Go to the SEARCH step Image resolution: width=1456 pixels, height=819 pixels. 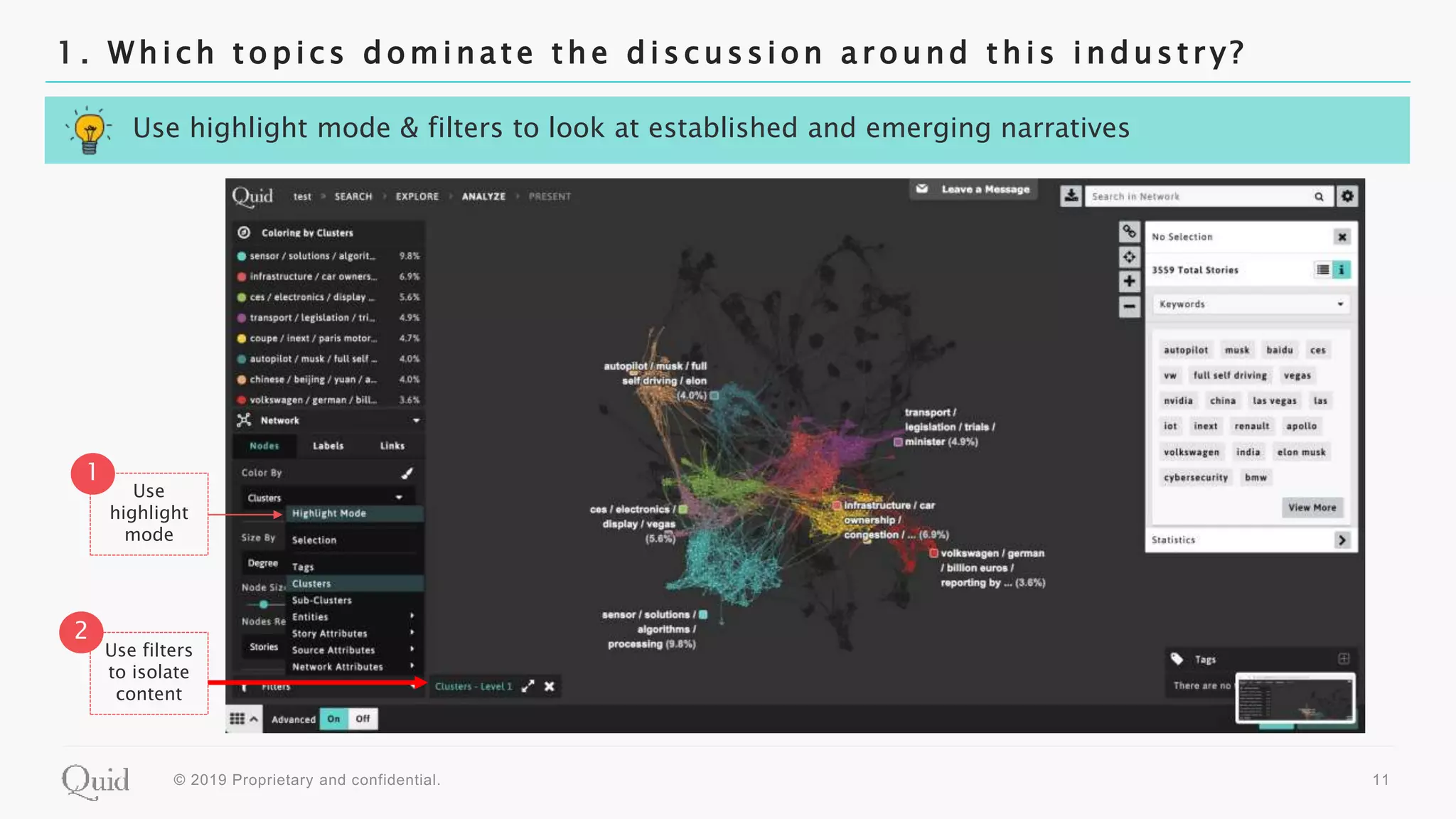[353, 196]
